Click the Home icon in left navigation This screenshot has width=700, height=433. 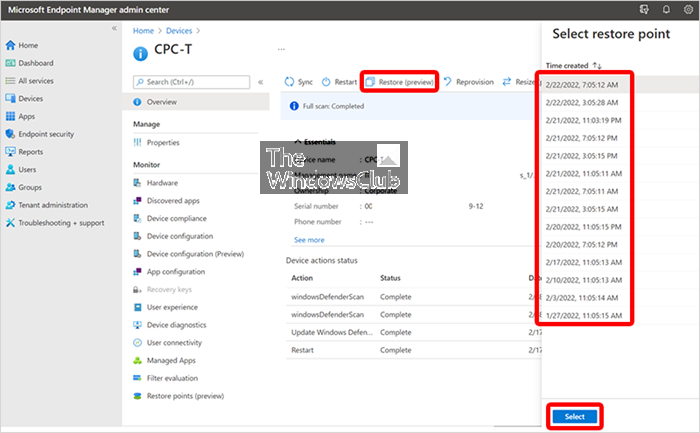point(10,45)
